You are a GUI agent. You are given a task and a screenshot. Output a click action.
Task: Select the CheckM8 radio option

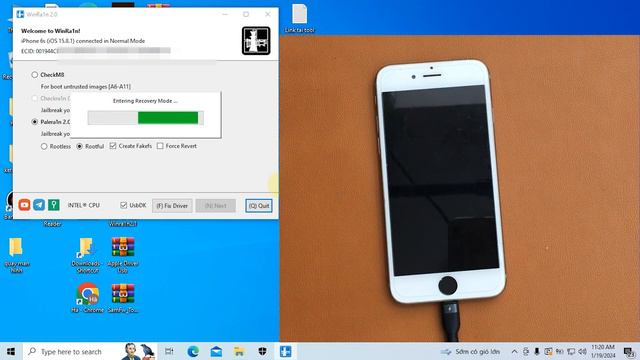[x=35, y=75]
